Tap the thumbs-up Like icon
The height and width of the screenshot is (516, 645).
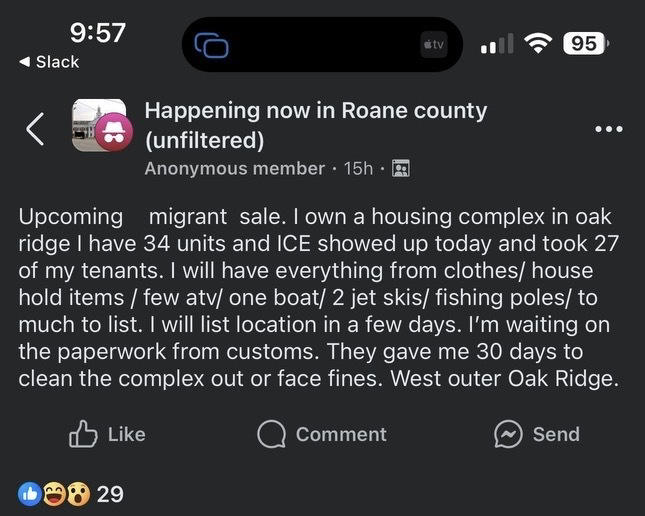[x=82, y=433]
